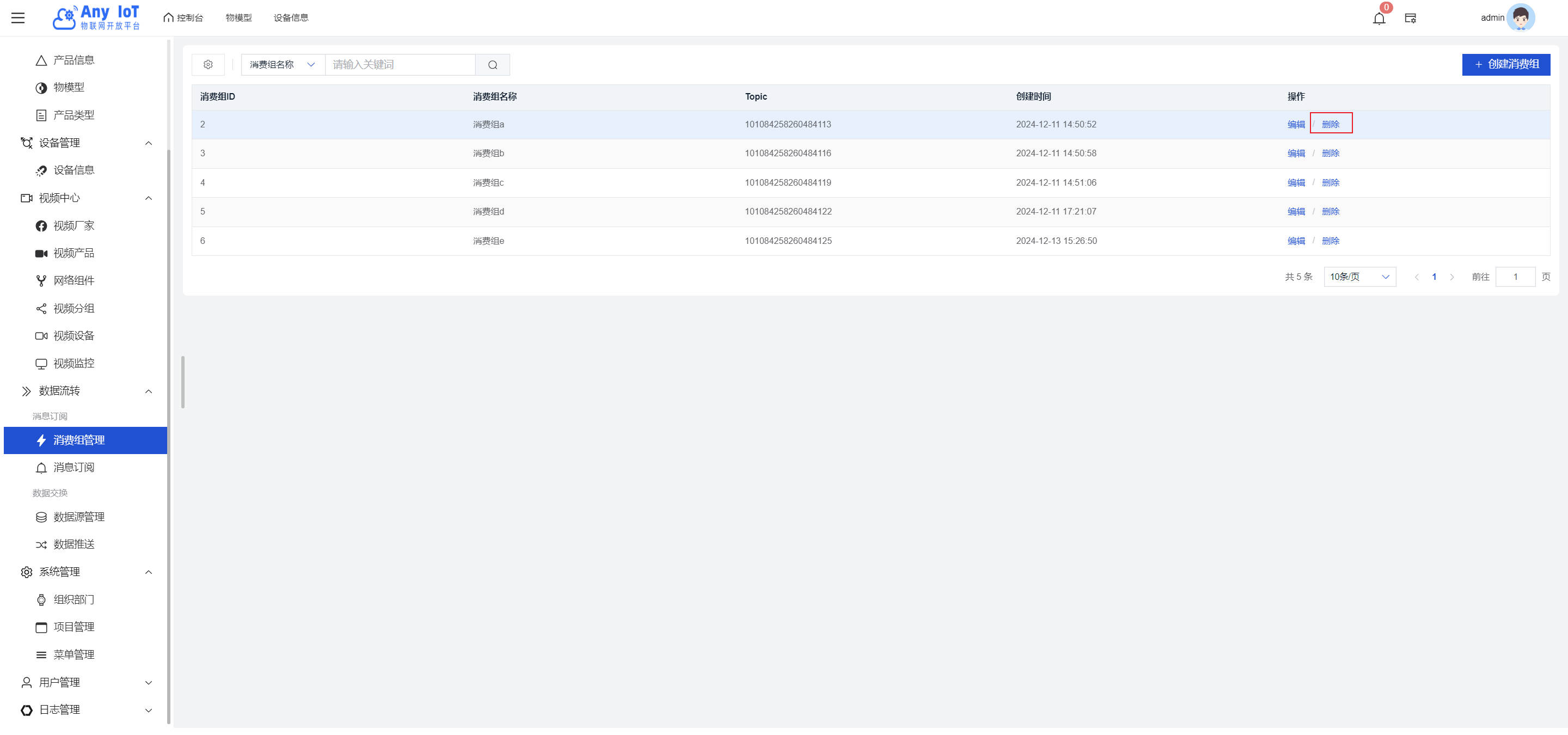Expand the 日志管理 menu group
This screenshot has width=1568, height=735.
148,710
